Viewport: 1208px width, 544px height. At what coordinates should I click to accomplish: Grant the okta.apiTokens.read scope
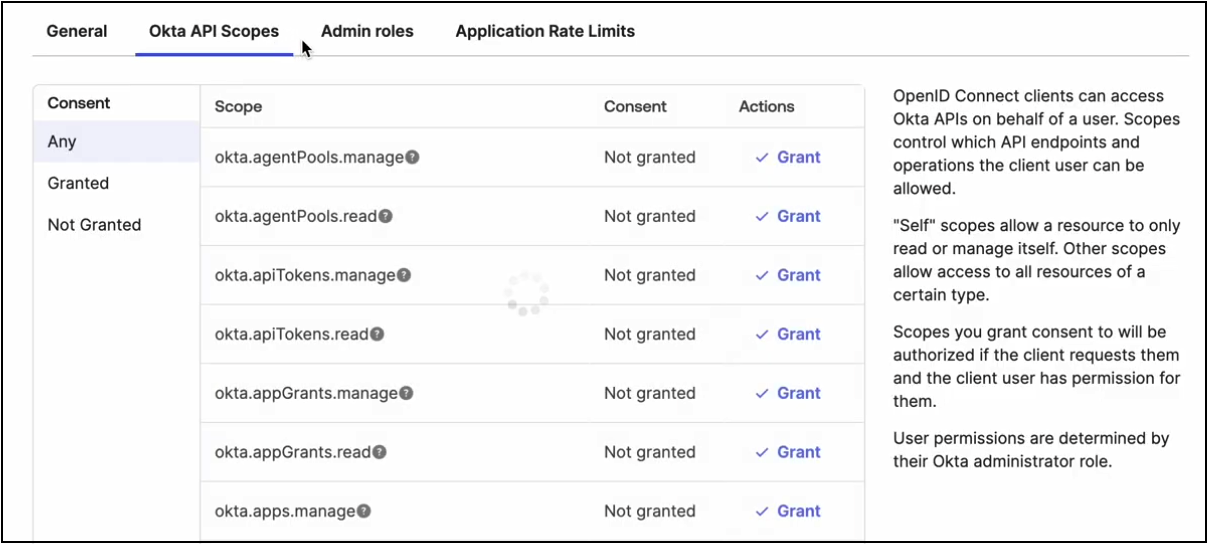coord(788,334)
